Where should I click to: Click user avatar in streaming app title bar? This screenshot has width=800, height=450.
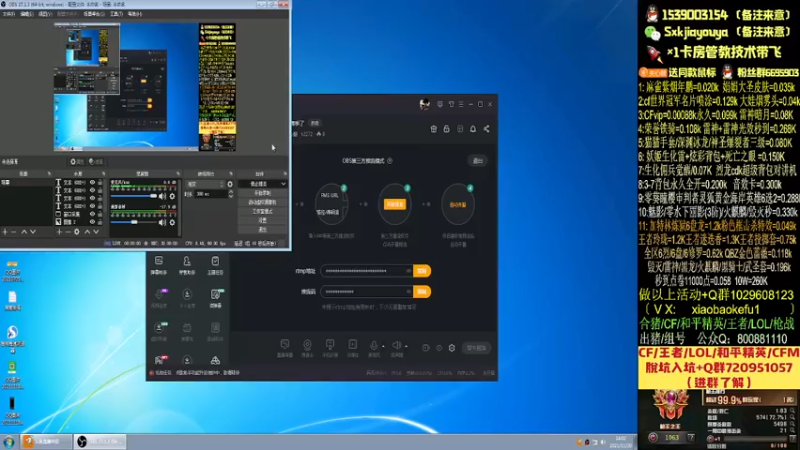[424, 104]
